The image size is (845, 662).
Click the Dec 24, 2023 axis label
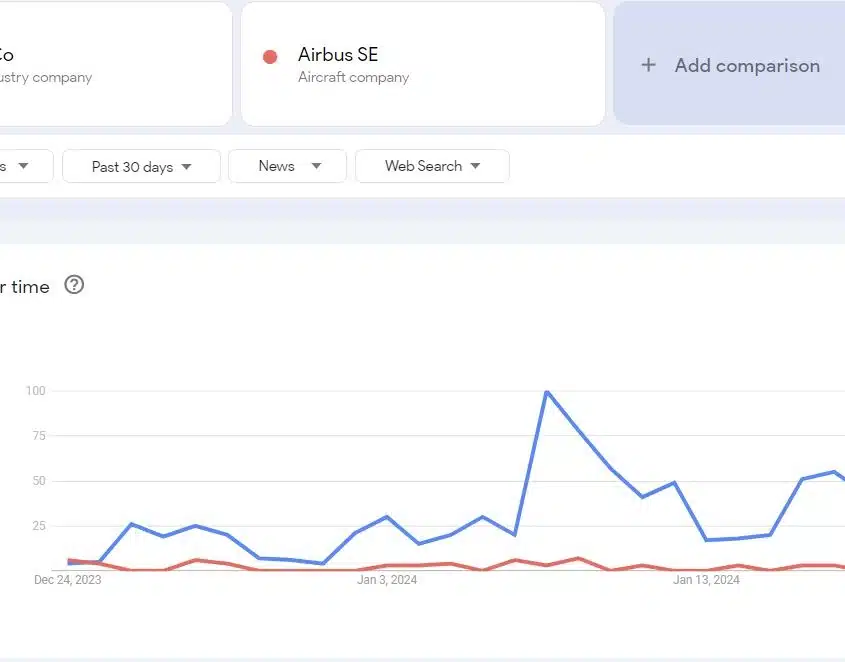click(x=67, y=580)
